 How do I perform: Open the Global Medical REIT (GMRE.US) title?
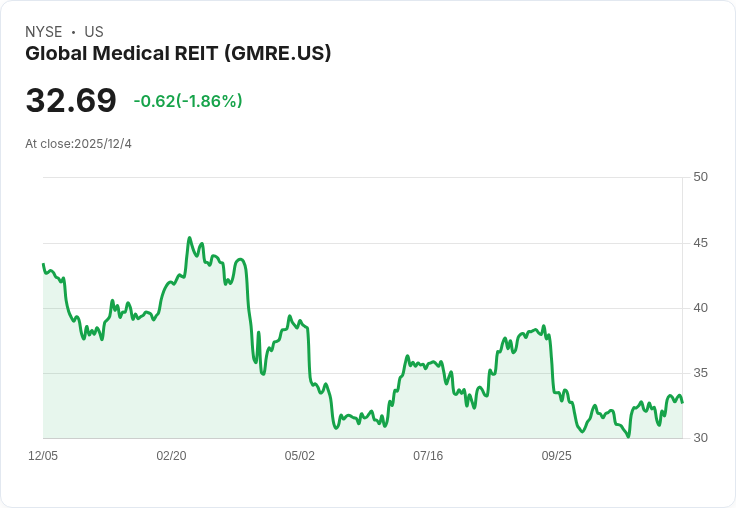pos(178,53)
